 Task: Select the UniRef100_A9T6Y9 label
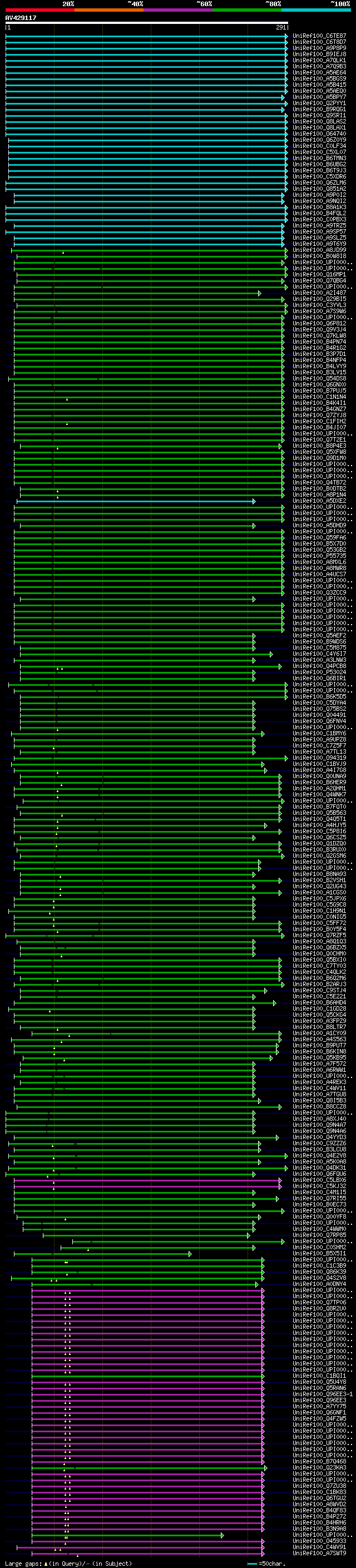319,244
